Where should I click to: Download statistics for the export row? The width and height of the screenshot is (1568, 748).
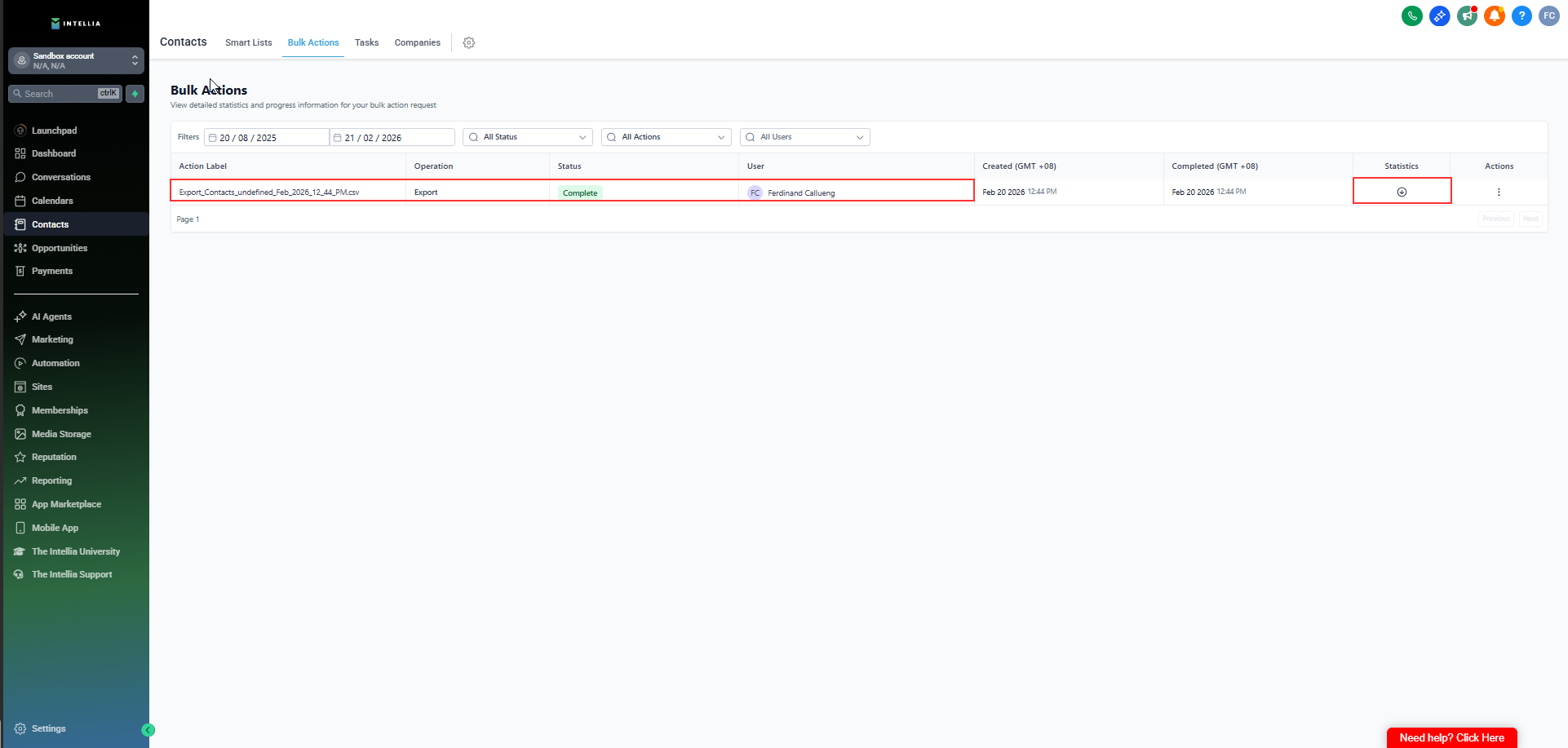(x=1402, y=192)
